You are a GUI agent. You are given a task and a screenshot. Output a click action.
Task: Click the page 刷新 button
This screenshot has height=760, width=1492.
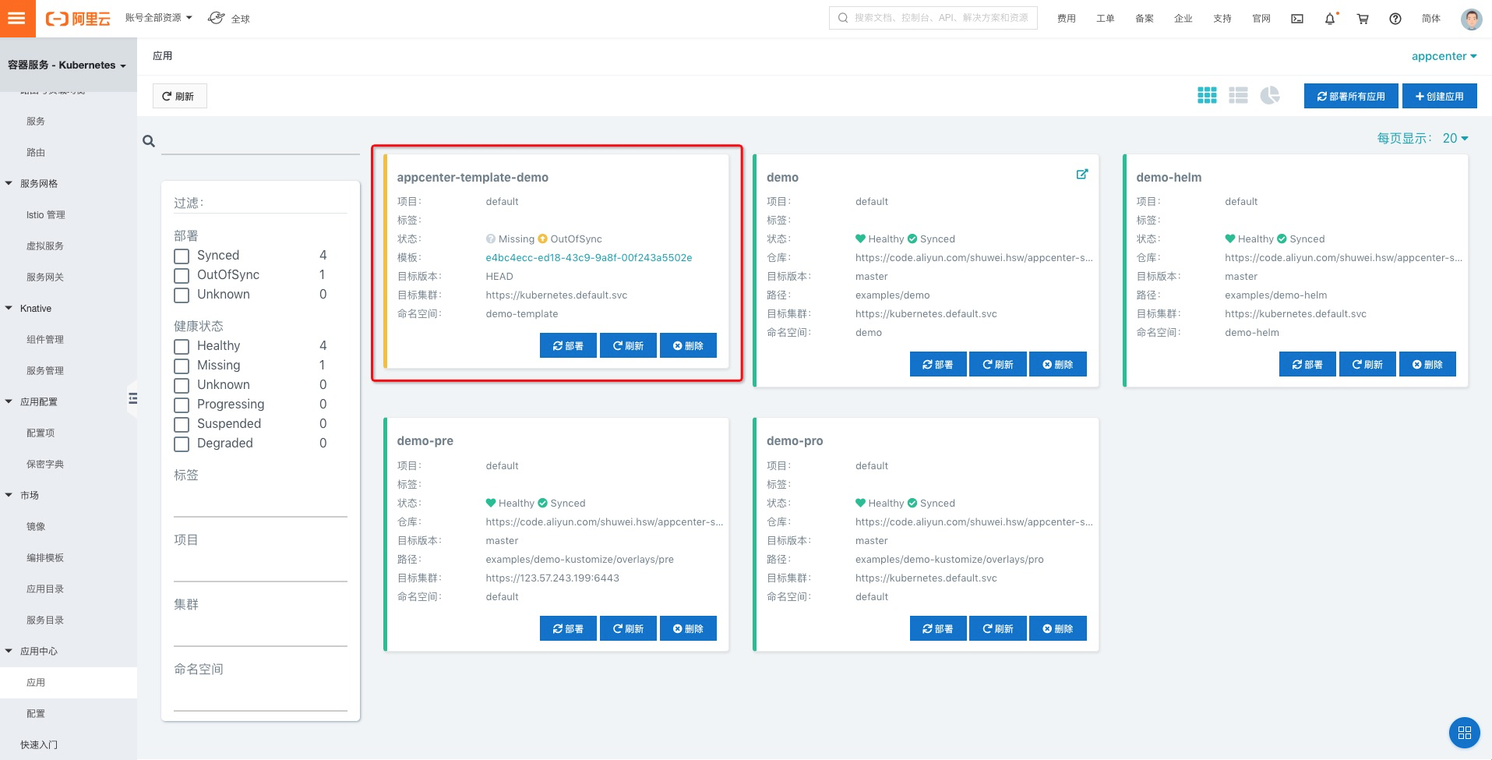pyautogui.click(x=180, y=96)
